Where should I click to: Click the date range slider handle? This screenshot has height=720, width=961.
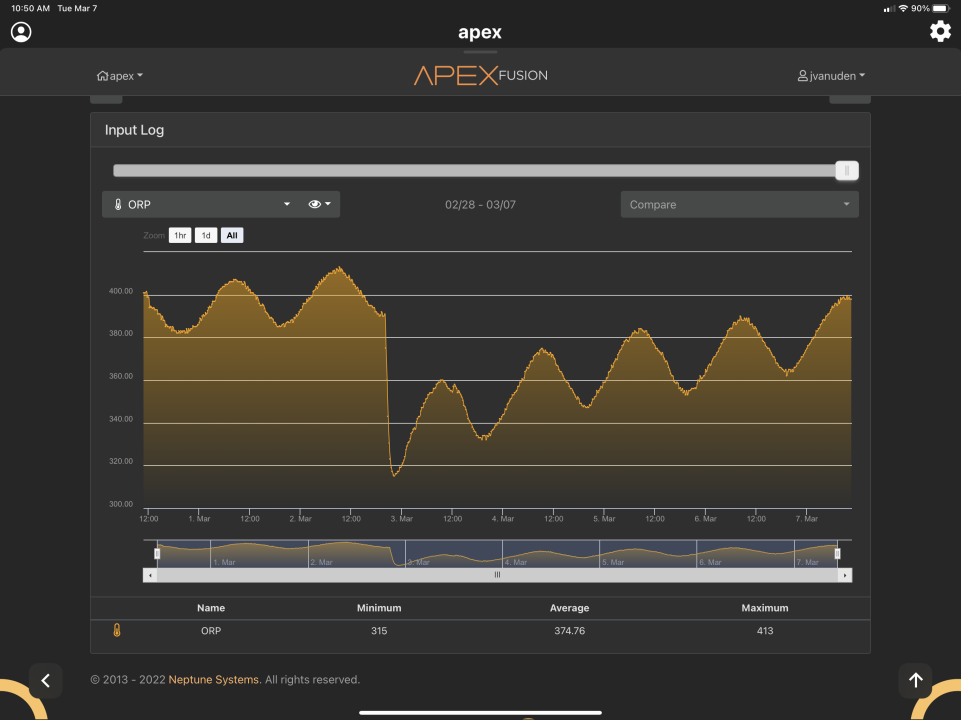[847, 171]
